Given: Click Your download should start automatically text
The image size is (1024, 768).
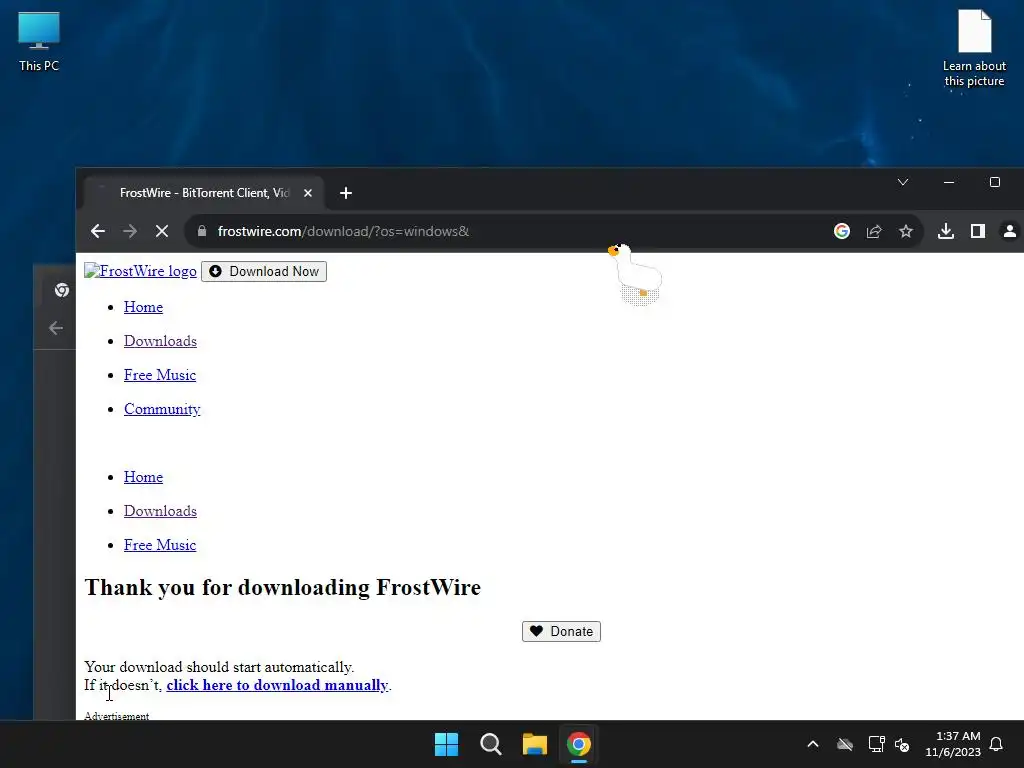Looking at the screenshot, I should (219, 667).
